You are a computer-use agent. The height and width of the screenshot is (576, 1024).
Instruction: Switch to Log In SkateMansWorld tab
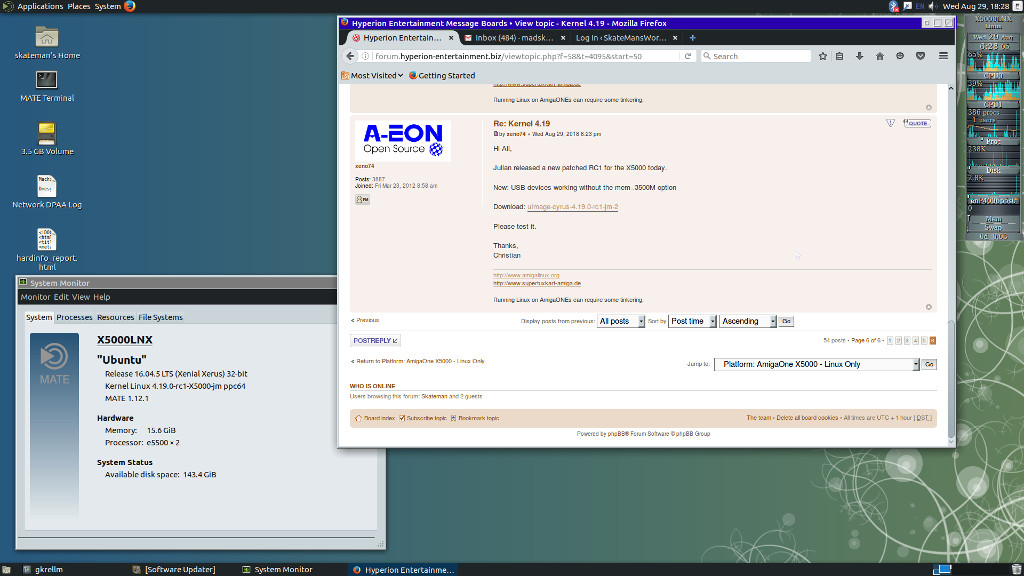620,38
